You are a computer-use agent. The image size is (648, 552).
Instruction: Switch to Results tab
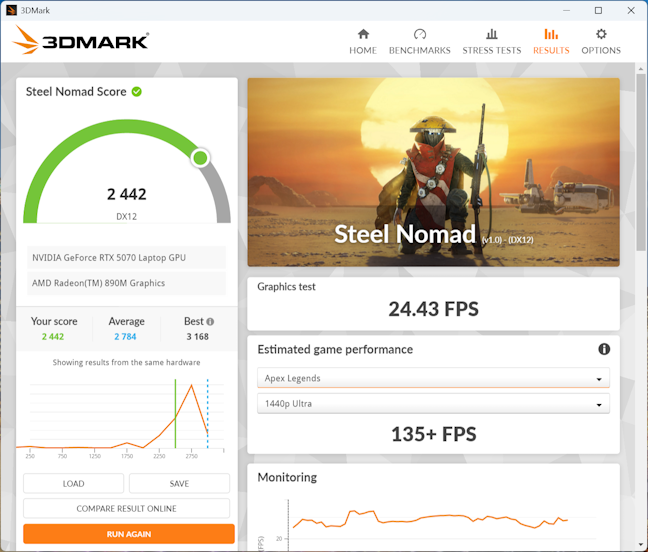[x=551, y=42]
